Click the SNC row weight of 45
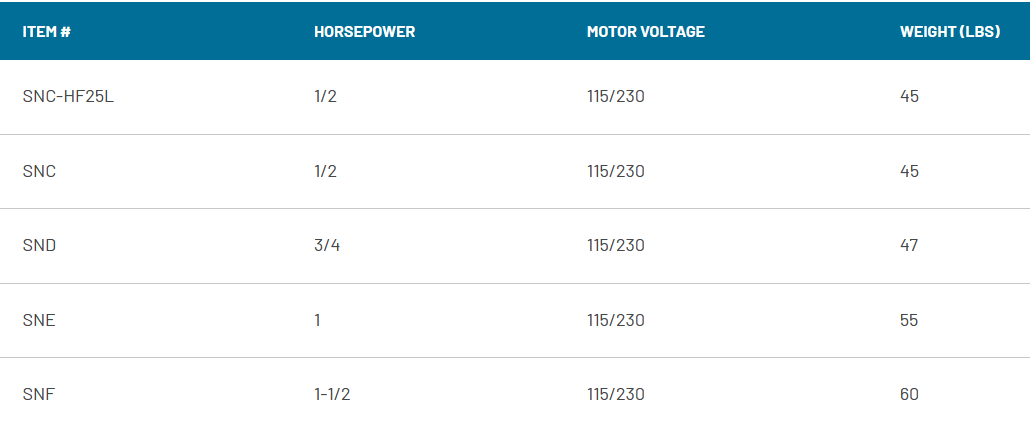 pos(909,172)
